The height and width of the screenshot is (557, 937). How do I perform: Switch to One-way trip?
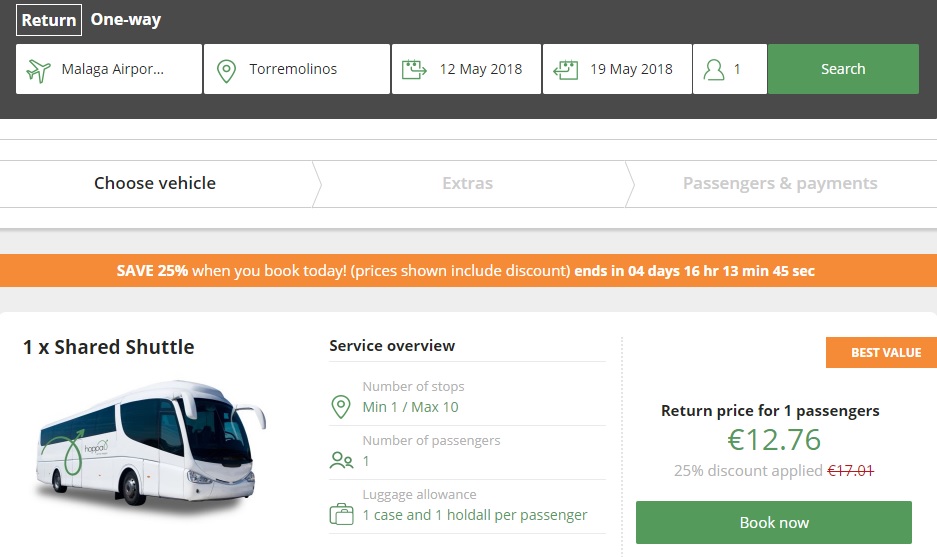[125, 20]
